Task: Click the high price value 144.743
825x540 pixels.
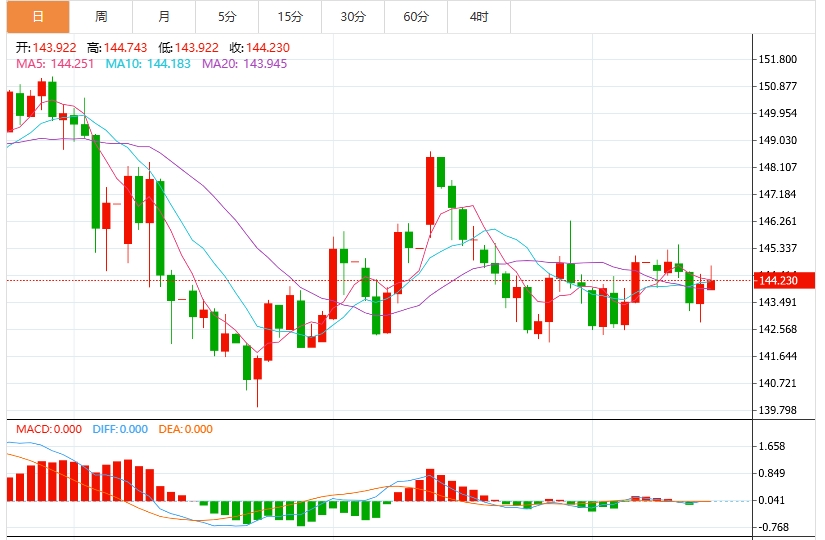Action: pos(125,48)
